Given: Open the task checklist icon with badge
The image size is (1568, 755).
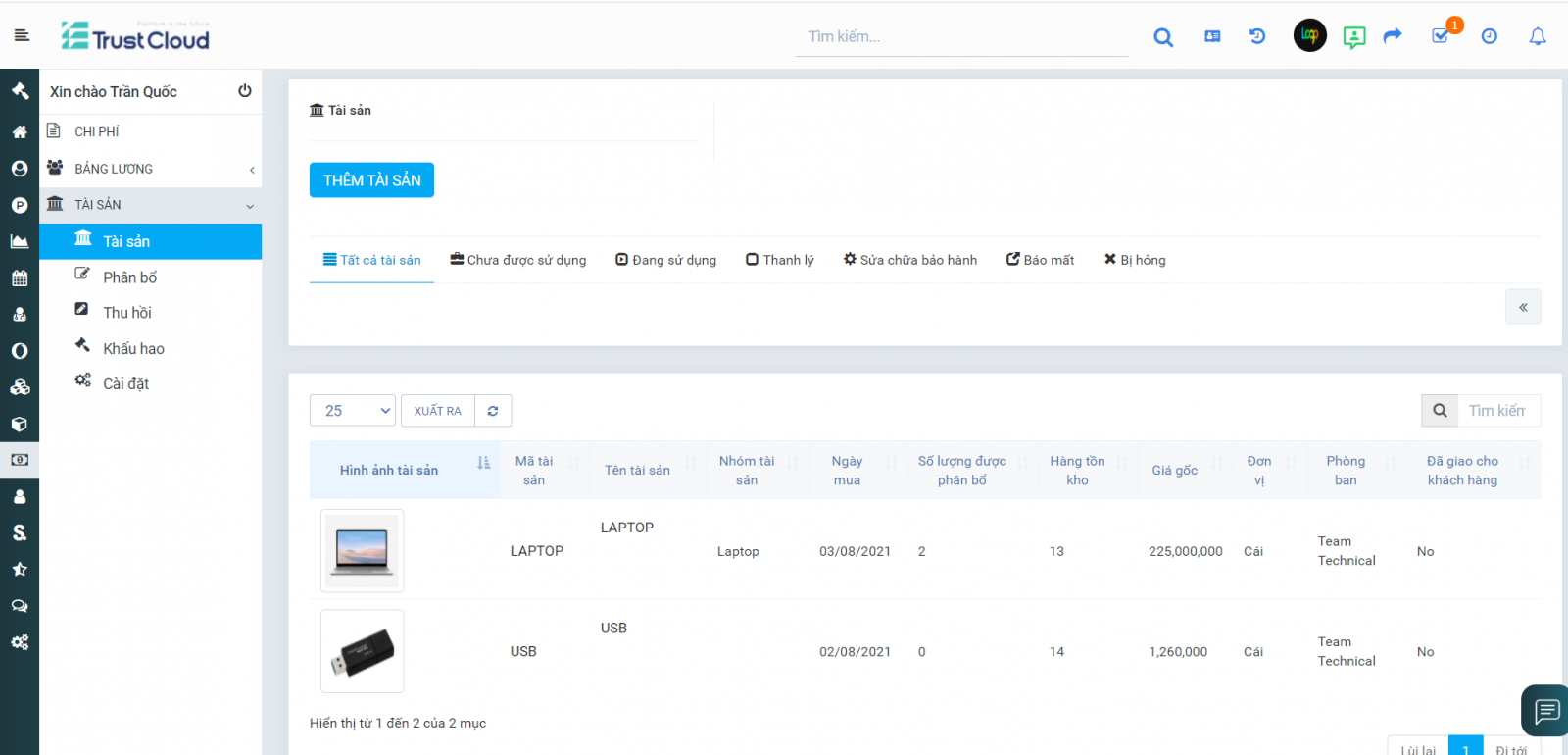Looking at the screenshot, I should click(x=1441, y=36).
